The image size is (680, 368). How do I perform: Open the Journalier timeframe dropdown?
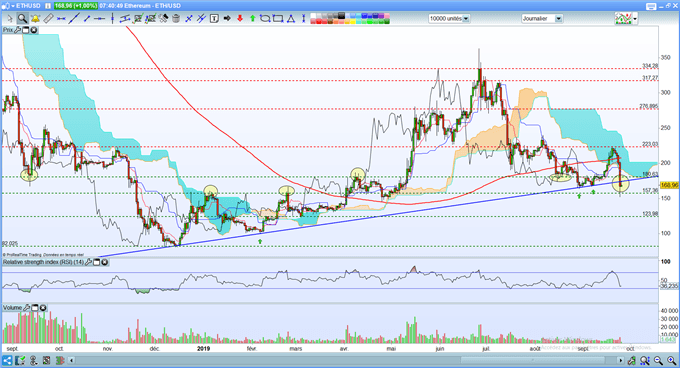click(559, 19)
